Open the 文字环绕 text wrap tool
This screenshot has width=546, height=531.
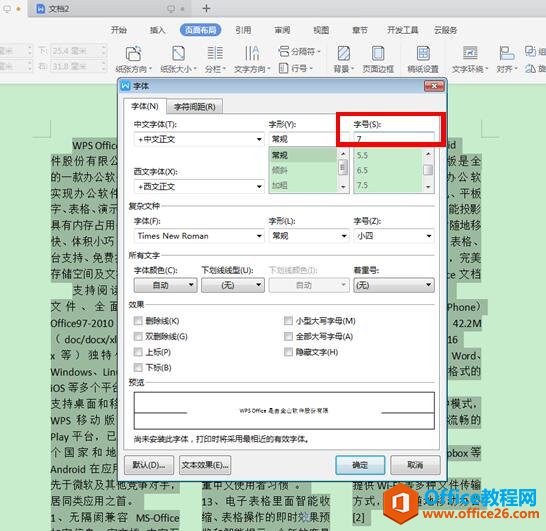[x=470, y=59]
